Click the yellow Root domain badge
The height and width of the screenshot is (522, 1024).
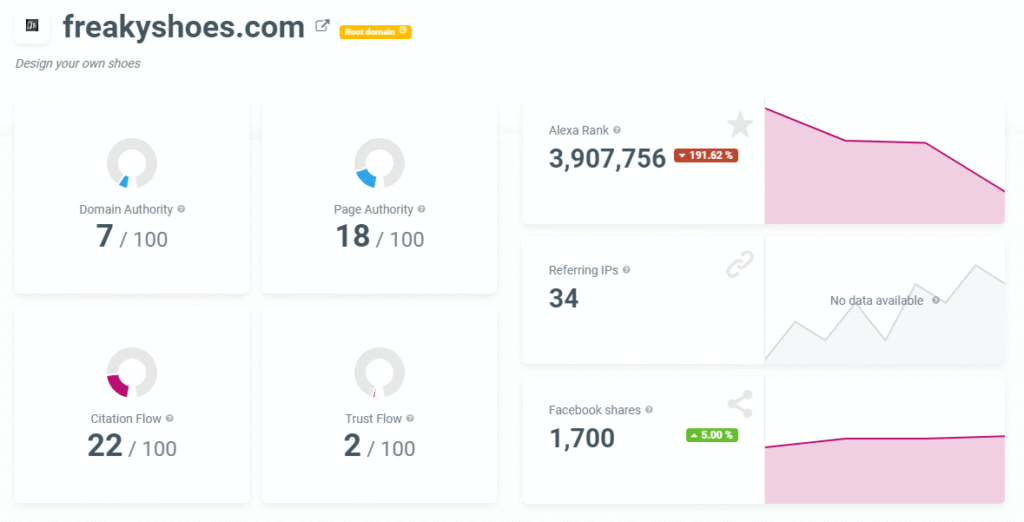point(375,32)
